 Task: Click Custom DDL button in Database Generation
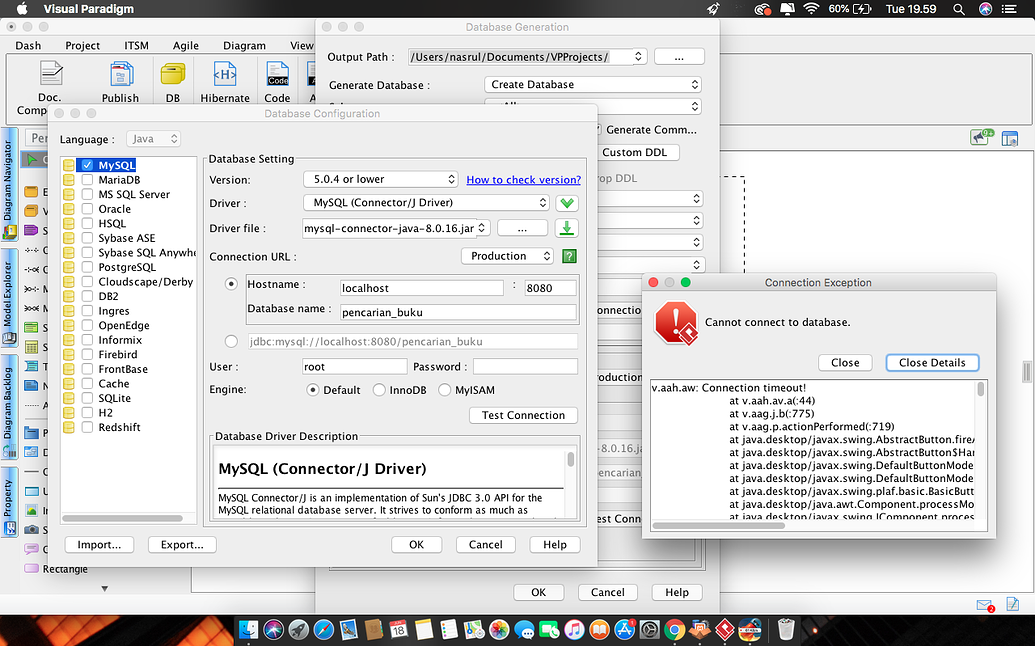click(x=634, y=152)
